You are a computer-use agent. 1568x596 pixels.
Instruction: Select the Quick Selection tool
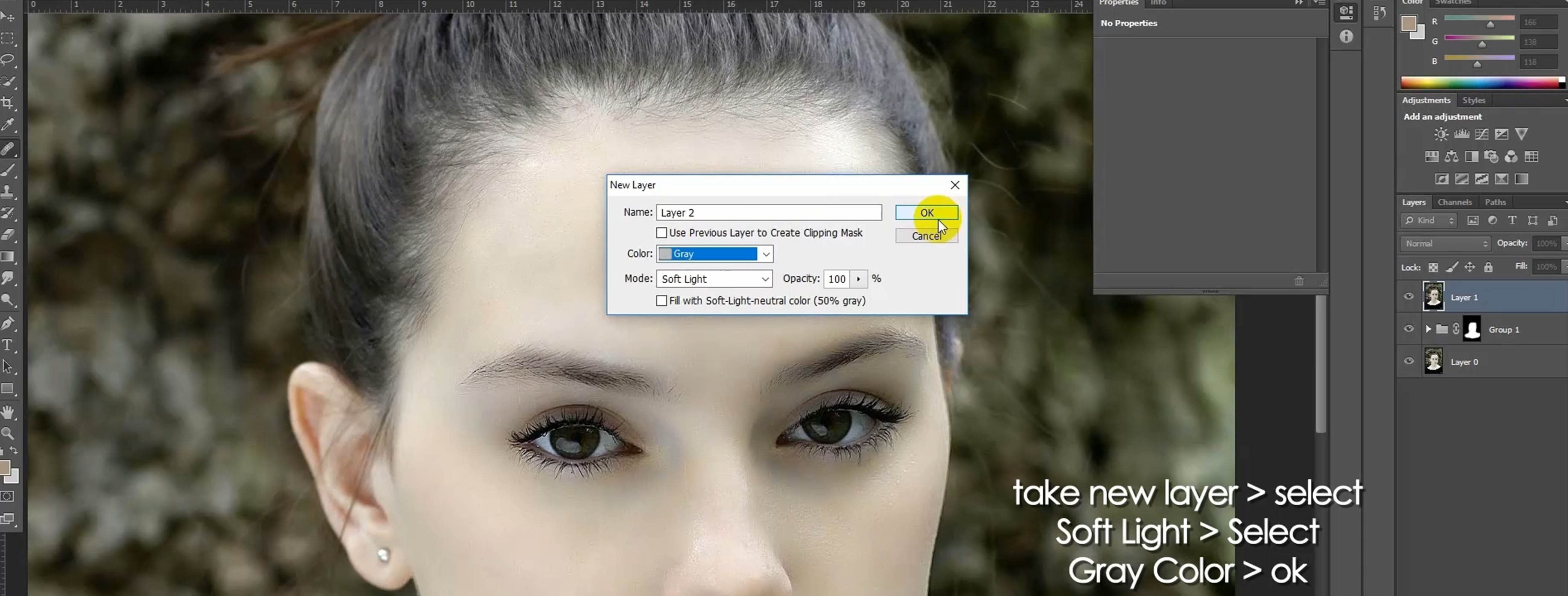point(8,82)
